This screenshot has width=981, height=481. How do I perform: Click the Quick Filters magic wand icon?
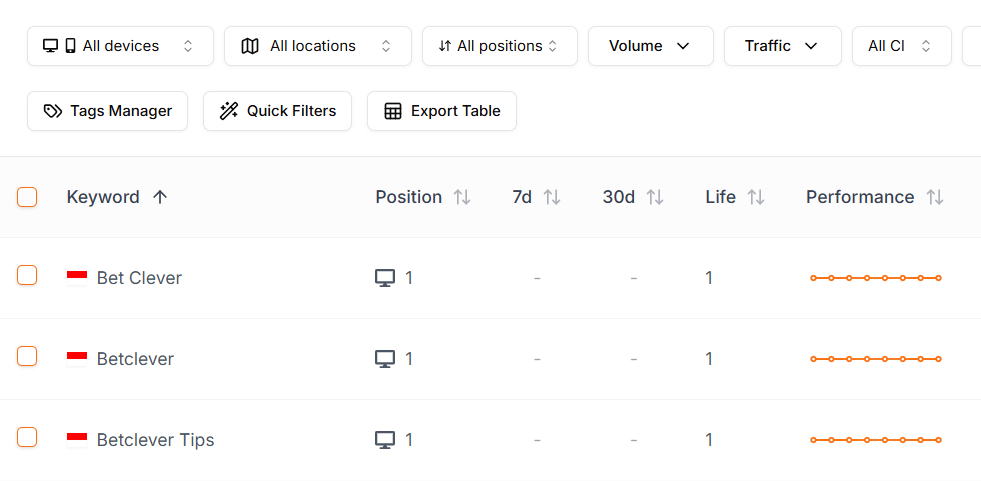tap(229, 111)
